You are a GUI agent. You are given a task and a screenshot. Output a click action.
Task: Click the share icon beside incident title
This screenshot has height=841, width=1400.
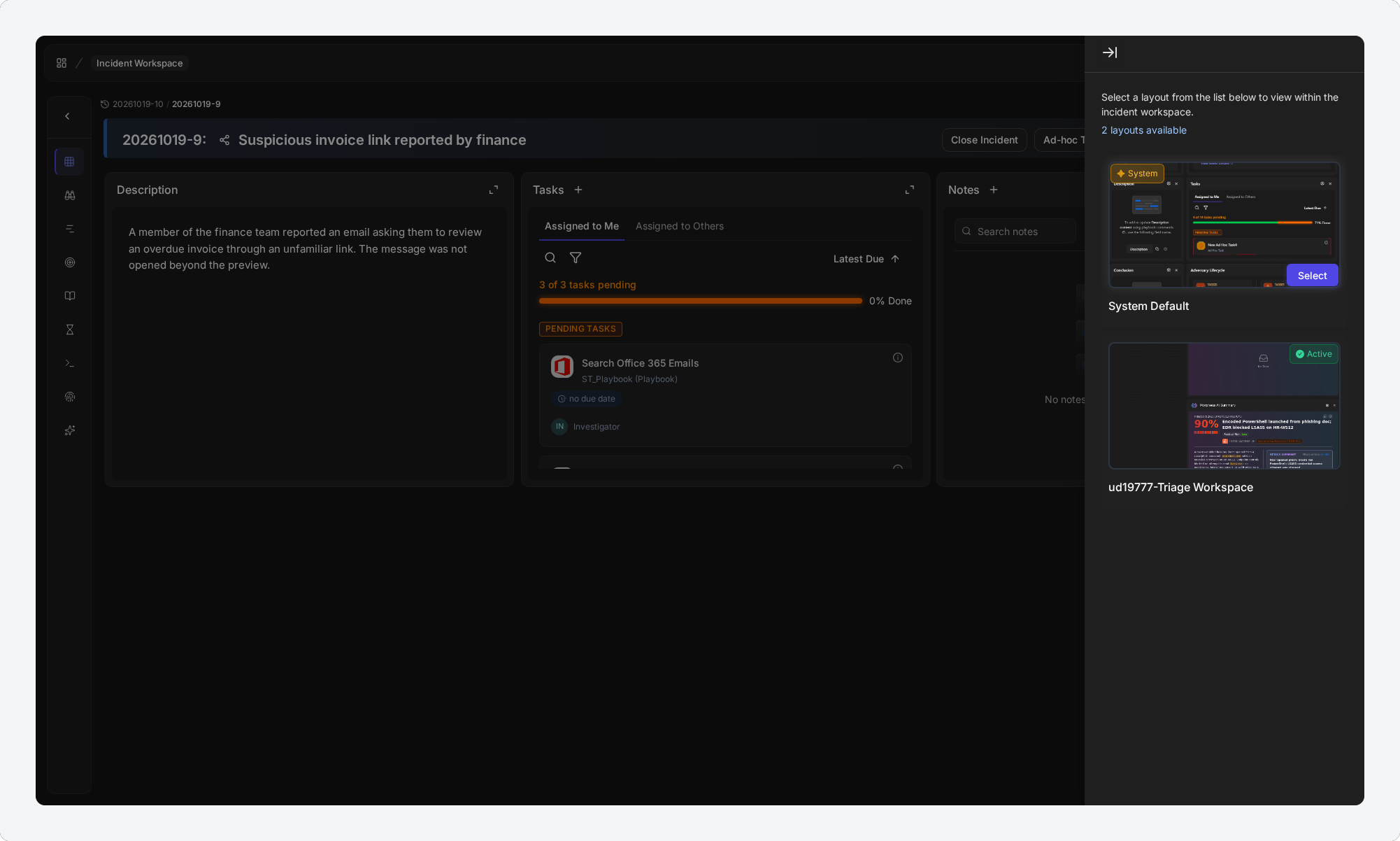[224, 140]
